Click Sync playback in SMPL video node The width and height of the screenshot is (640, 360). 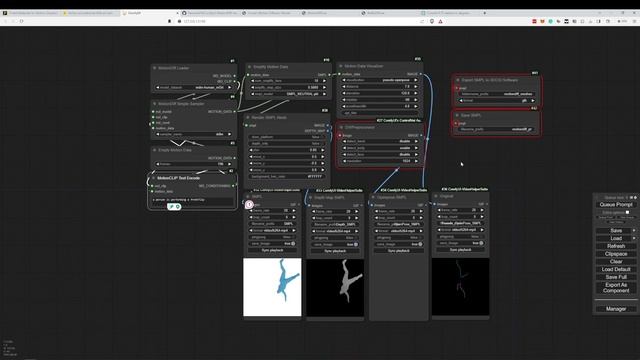272,250
